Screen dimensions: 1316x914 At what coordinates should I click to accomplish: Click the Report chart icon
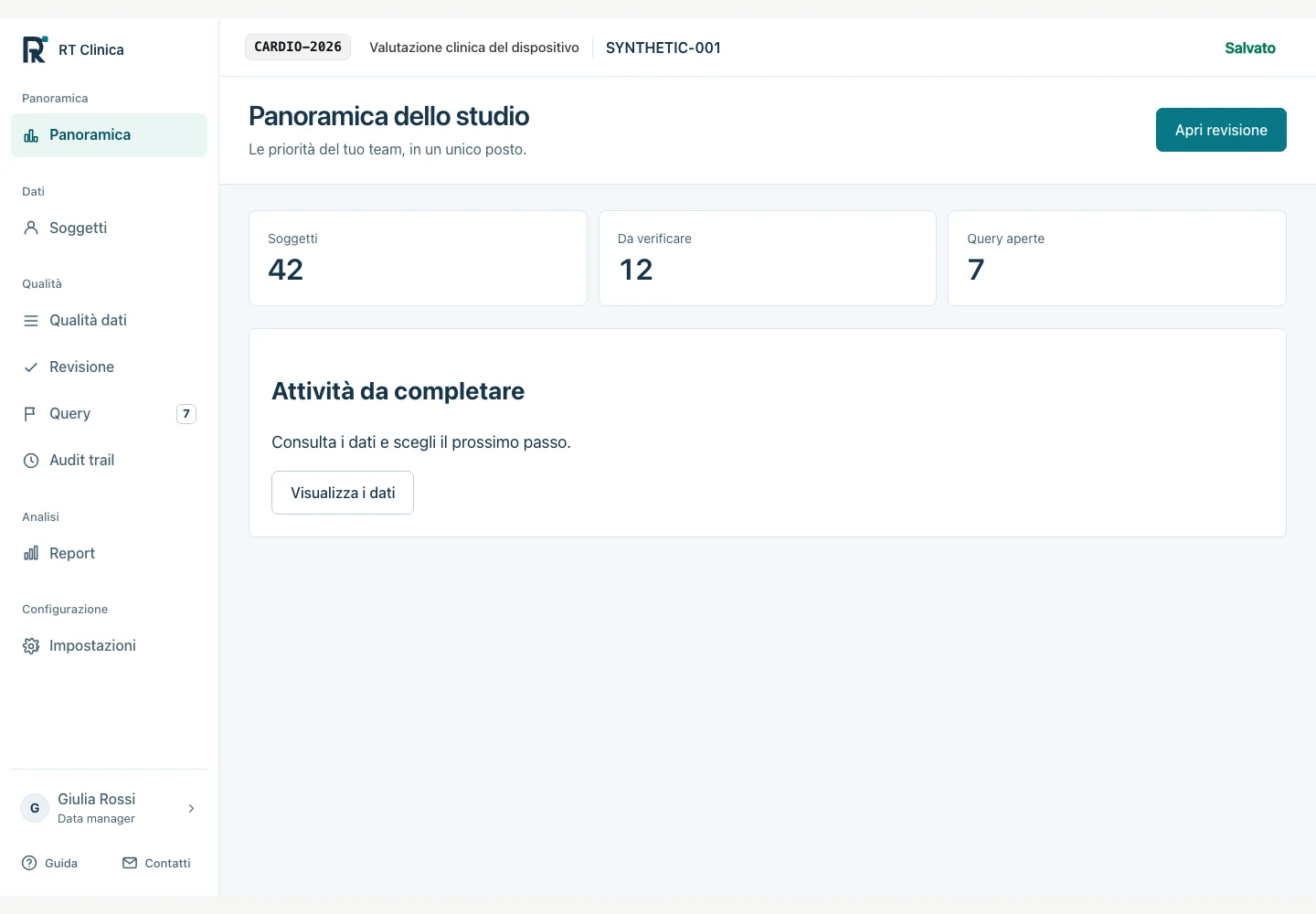(31, 553)
